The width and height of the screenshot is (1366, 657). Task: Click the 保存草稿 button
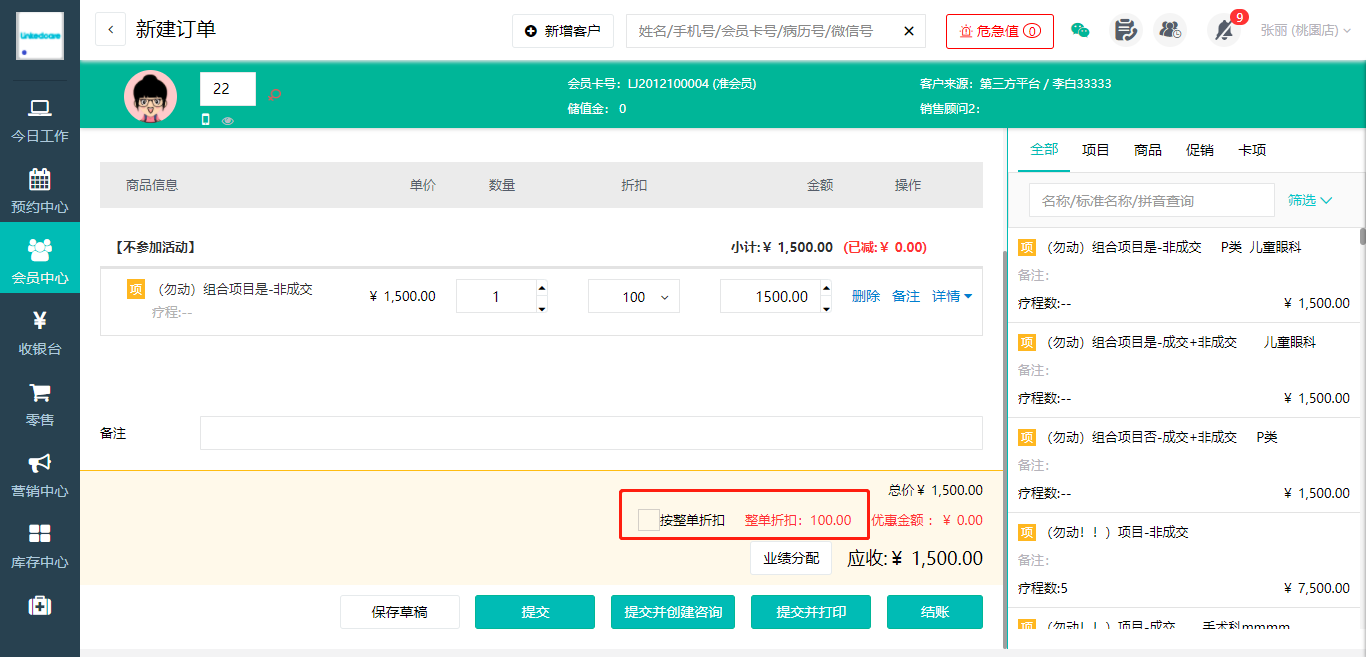click(x=400, y=612)
